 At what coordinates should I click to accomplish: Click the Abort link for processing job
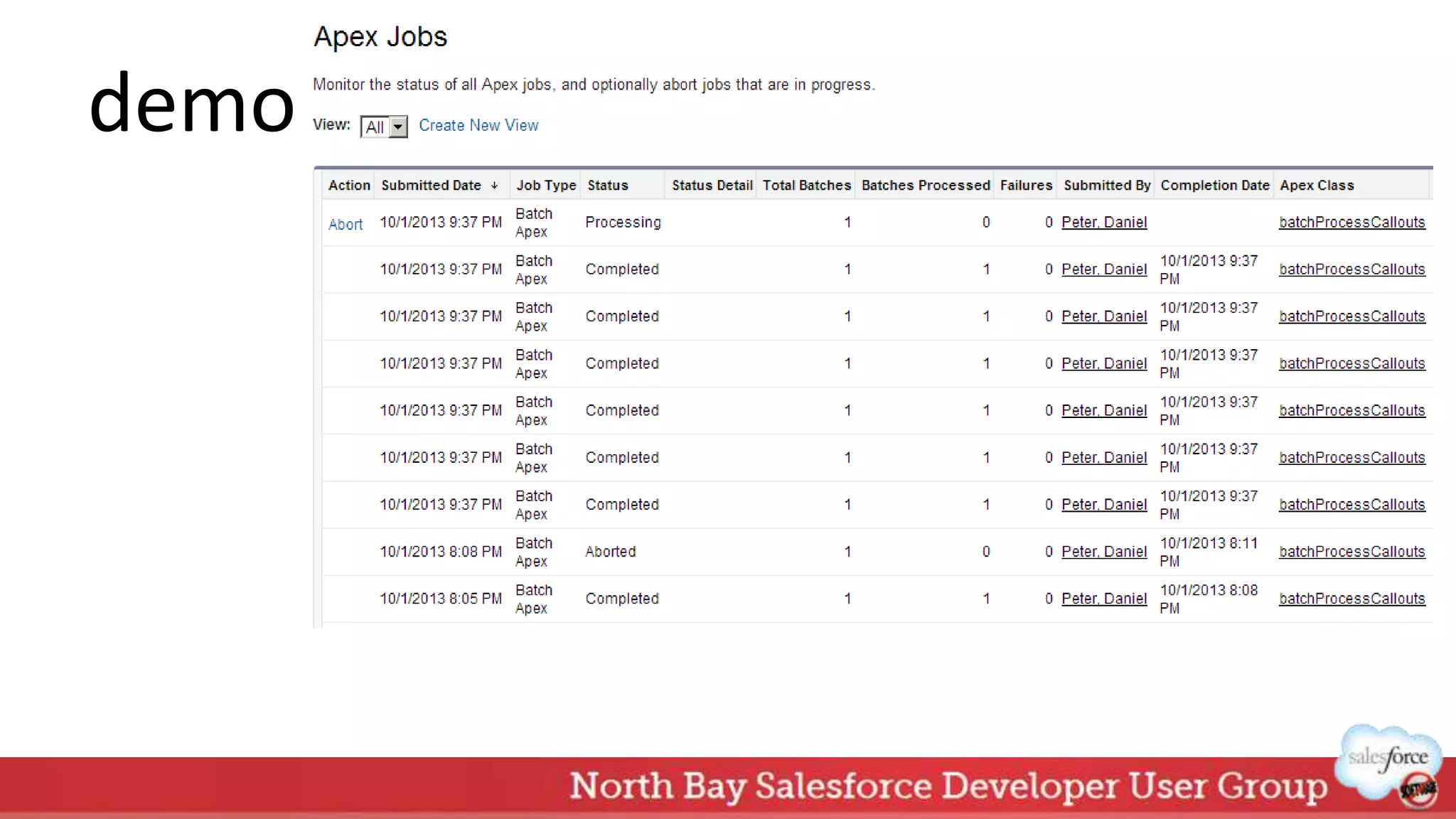346,225
